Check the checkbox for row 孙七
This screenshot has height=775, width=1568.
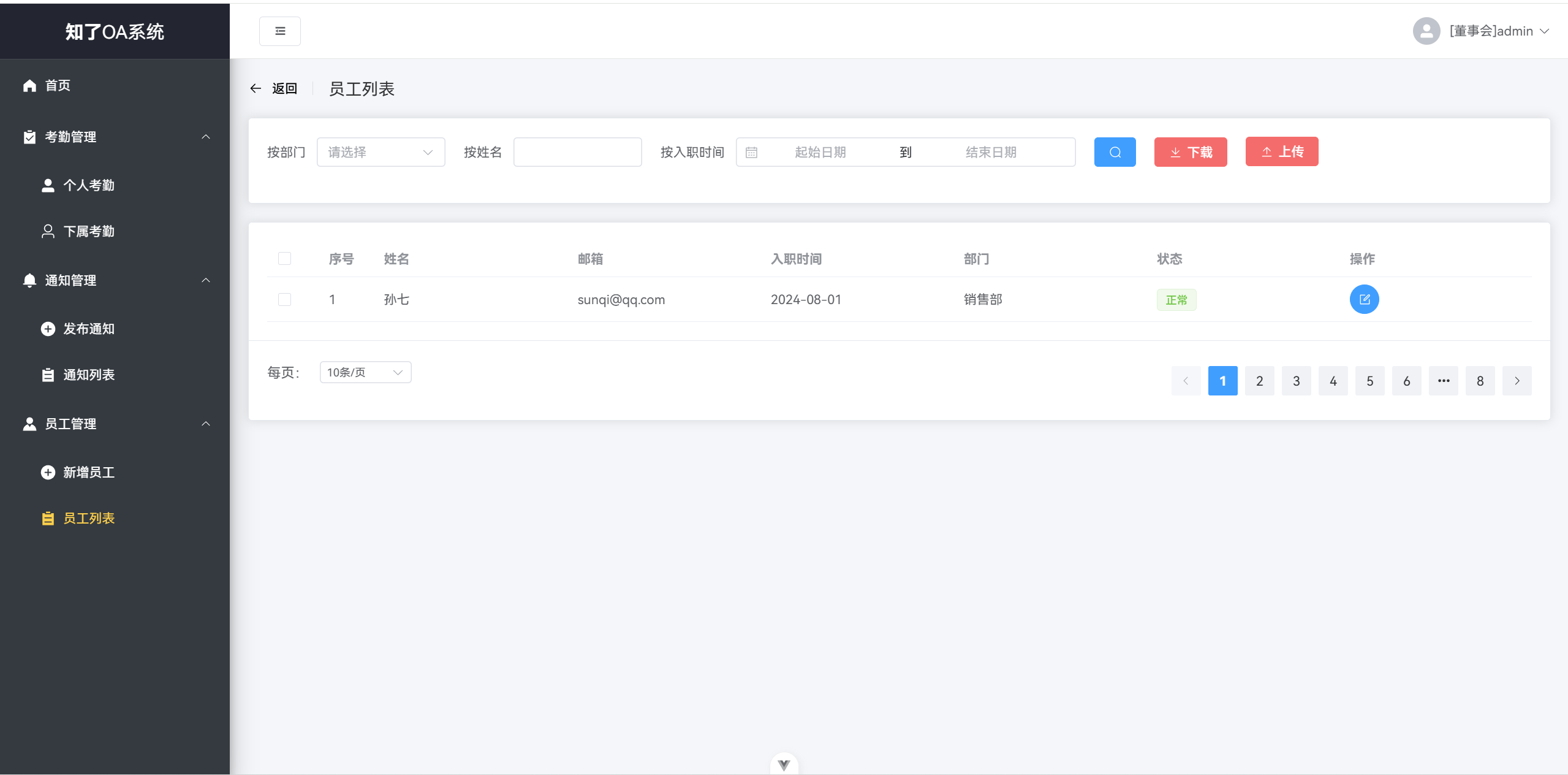click(284, 299)
